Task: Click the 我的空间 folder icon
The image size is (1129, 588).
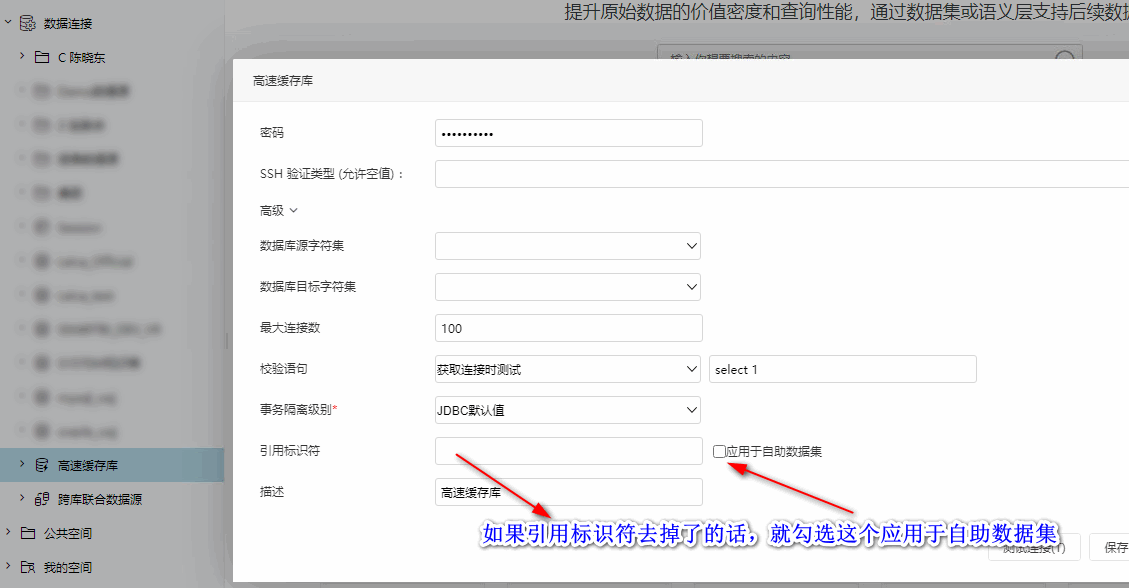Action: pos(28,567)
